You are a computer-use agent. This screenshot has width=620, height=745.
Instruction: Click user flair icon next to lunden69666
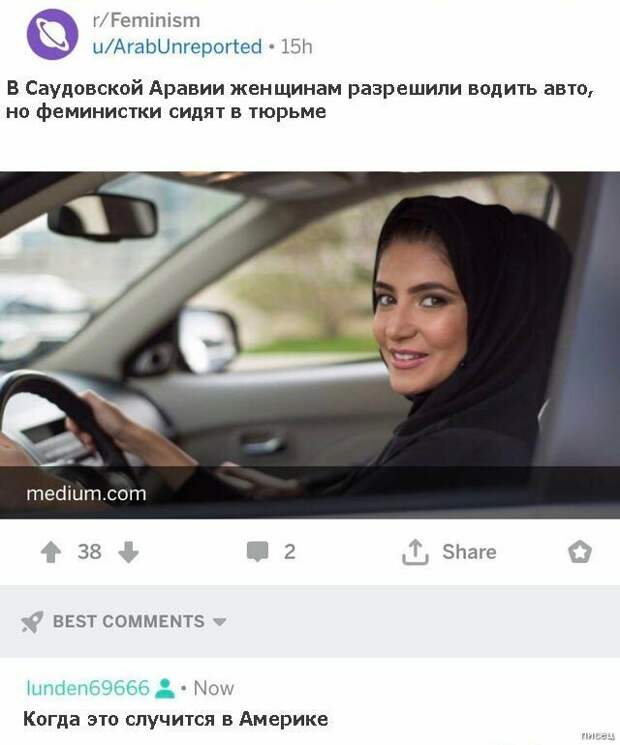165,688
